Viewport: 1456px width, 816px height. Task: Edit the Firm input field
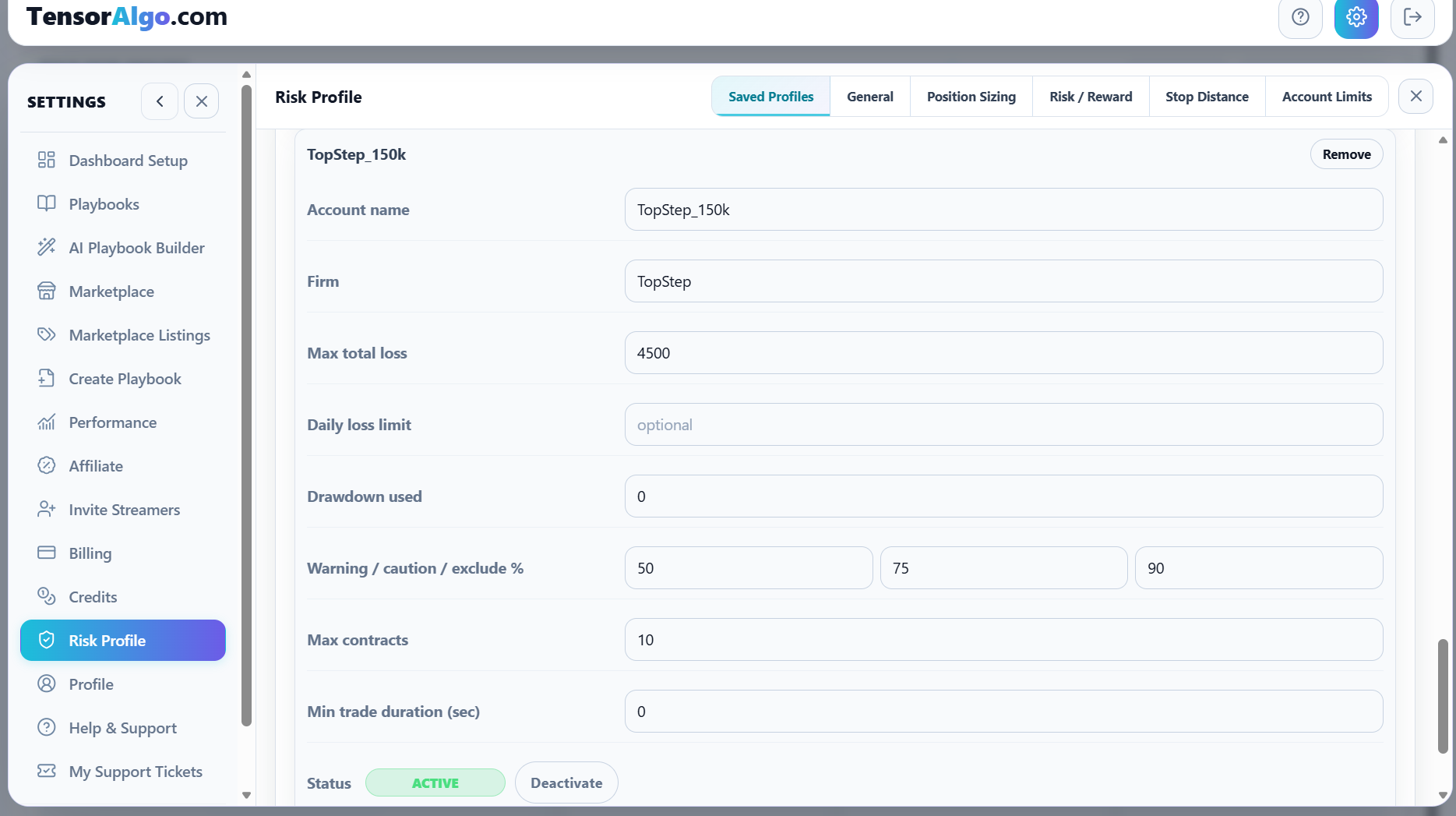pyautogui.click(x=1003, y=281)
